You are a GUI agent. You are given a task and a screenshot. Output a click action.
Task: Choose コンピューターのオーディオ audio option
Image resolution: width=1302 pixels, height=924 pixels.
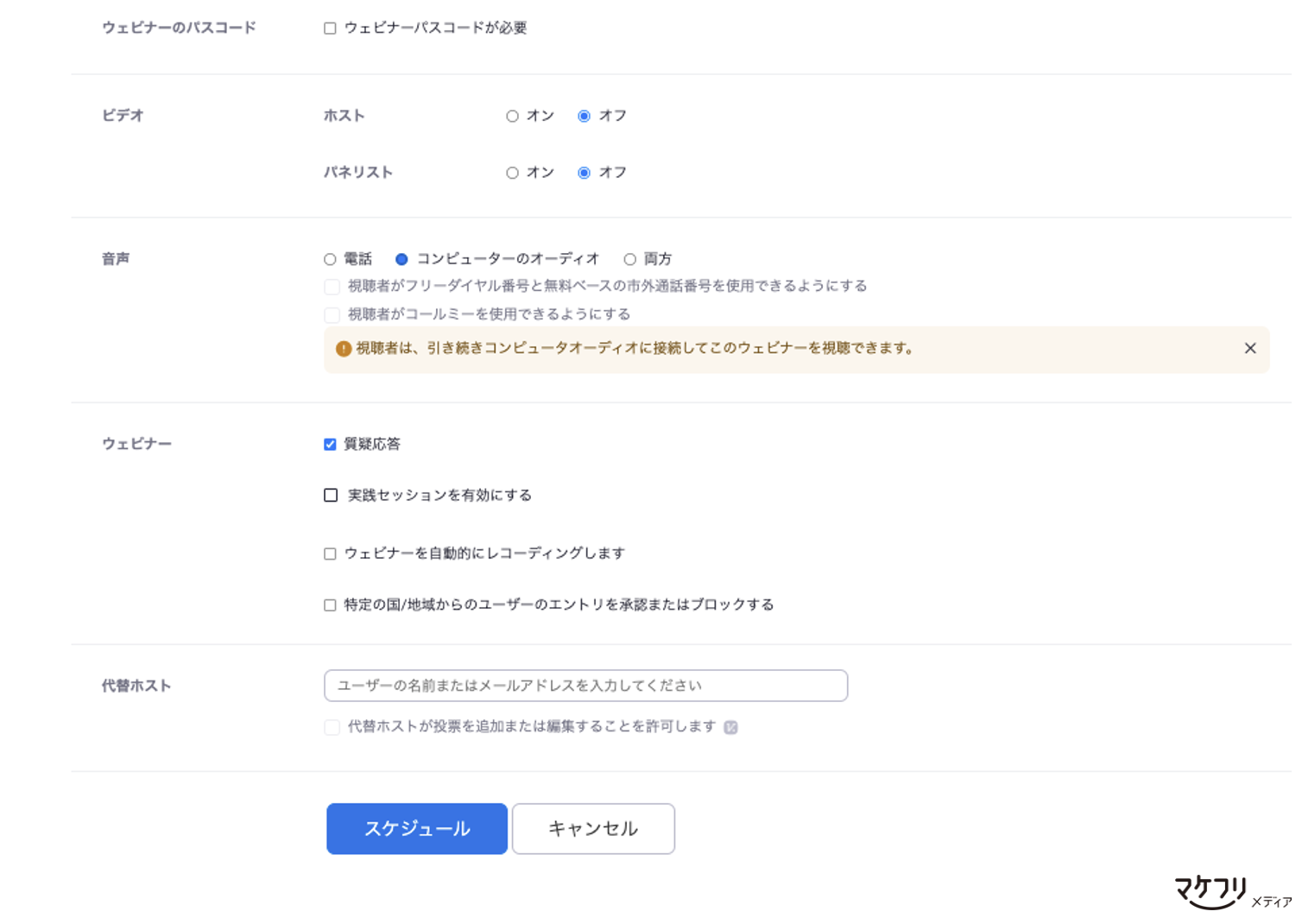pyautogui.click(x=401, y=259)
